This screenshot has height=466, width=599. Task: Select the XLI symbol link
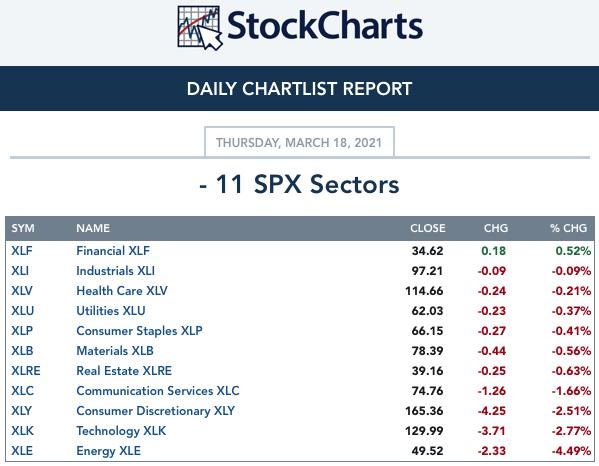(x=20, y=271)
